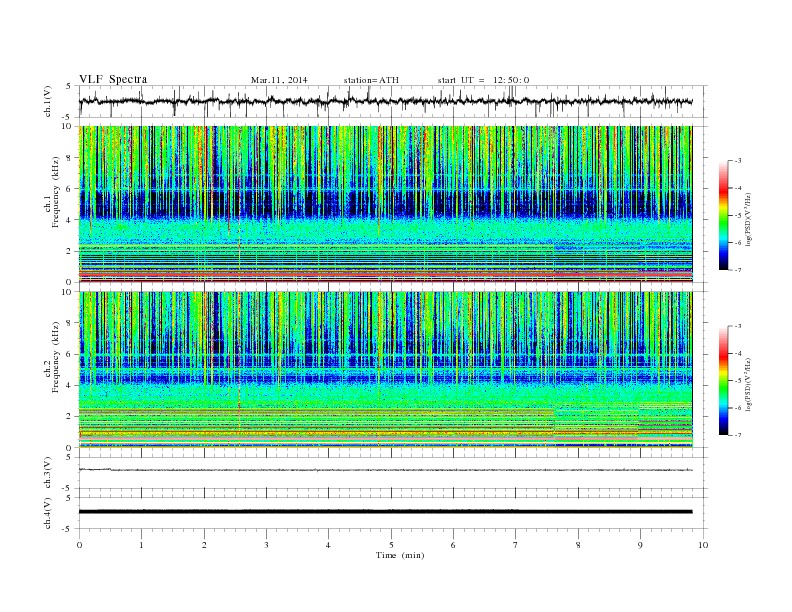792x612 pixels.
Task: Click the time axis tick label "0"
Action: point(79,545)
